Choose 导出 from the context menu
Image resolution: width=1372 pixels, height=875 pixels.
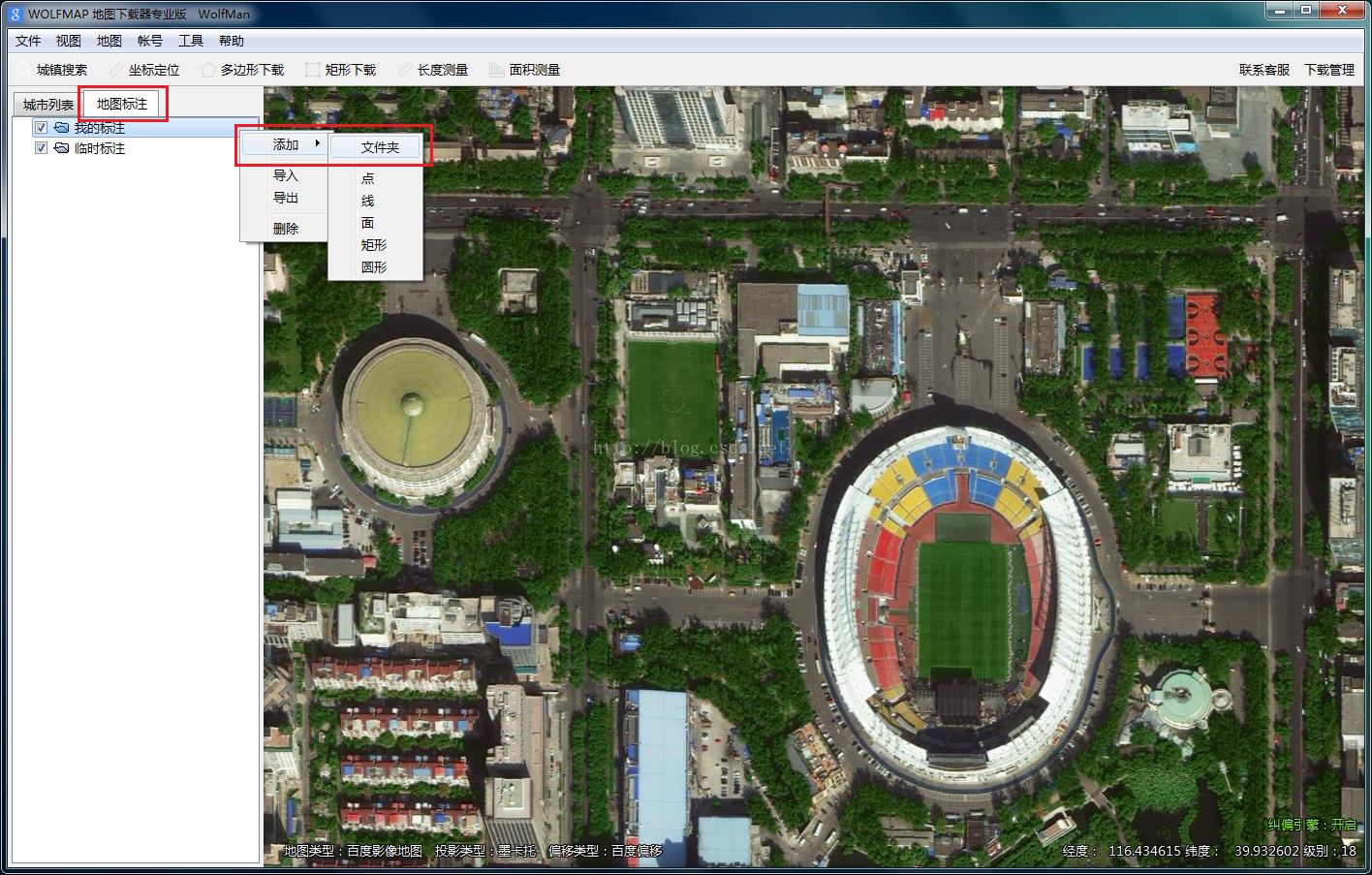click(x=286, y=198)
